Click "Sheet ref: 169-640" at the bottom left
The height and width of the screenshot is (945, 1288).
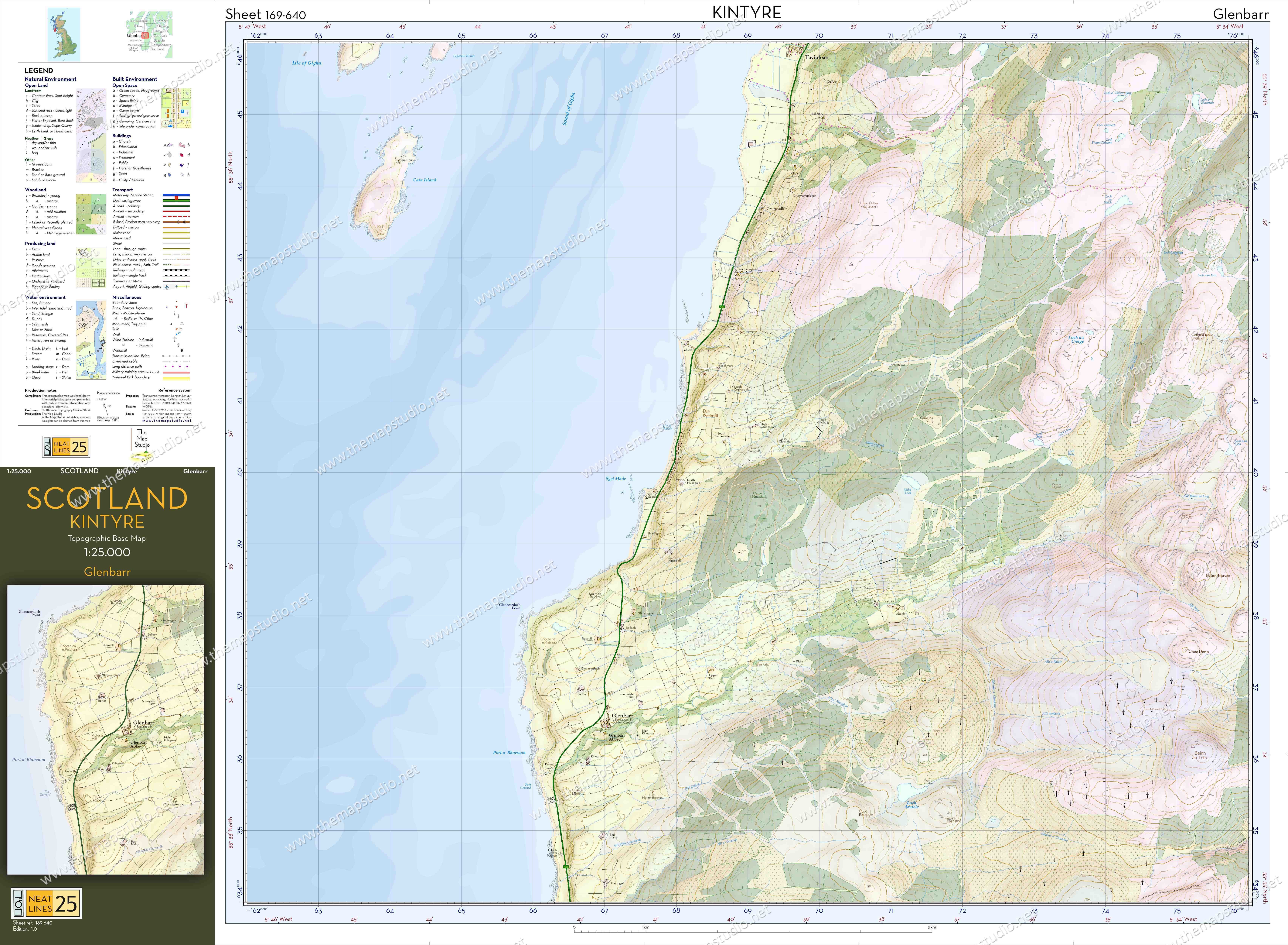click(x=32, y=923)
